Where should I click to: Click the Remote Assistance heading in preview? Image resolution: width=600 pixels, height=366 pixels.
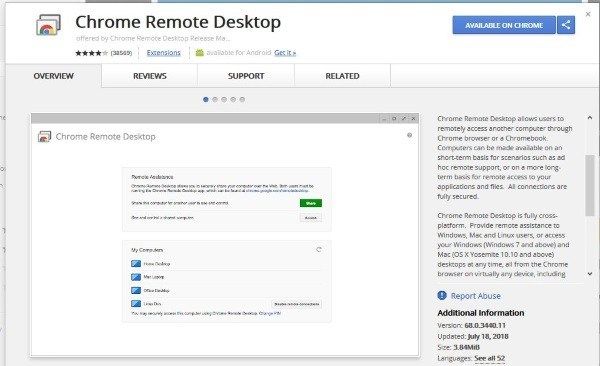point(152,177)
